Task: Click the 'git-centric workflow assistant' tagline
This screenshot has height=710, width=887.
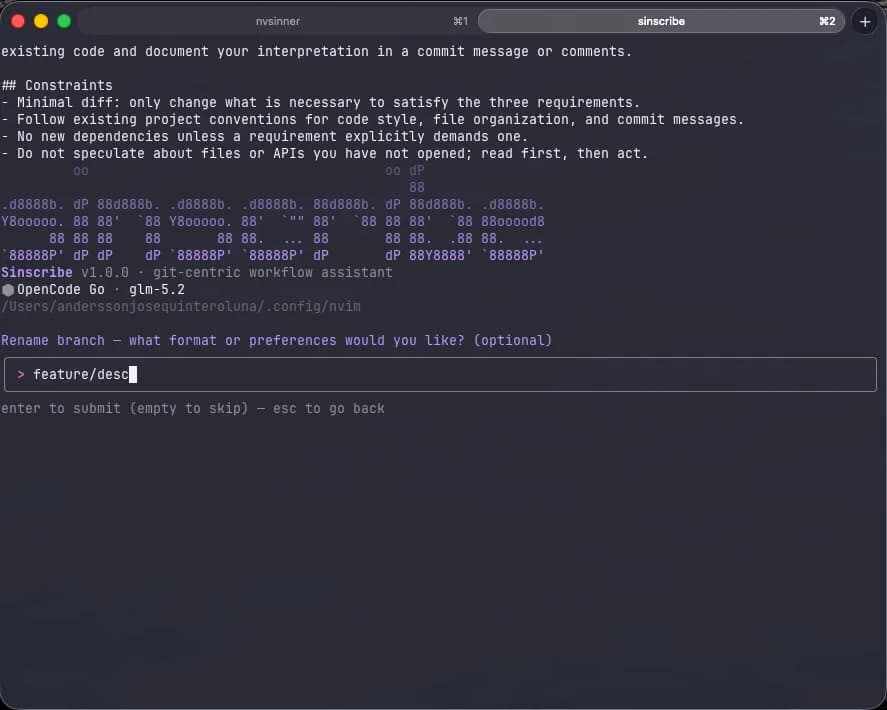Action: point(273,273)
